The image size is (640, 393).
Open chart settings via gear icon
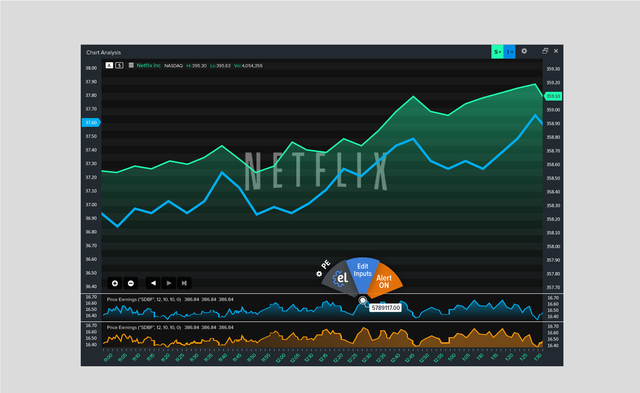(x=524, y=51)
